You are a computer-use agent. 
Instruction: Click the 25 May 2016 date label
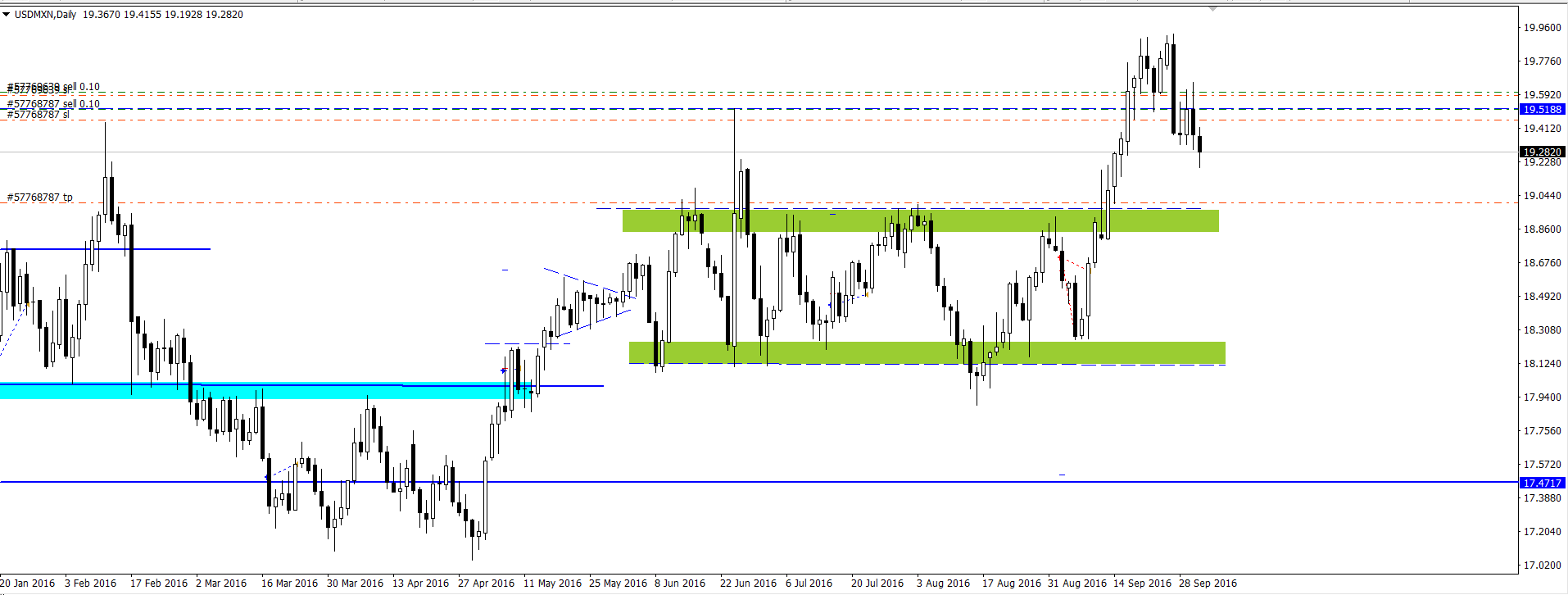tap(618, 584)
